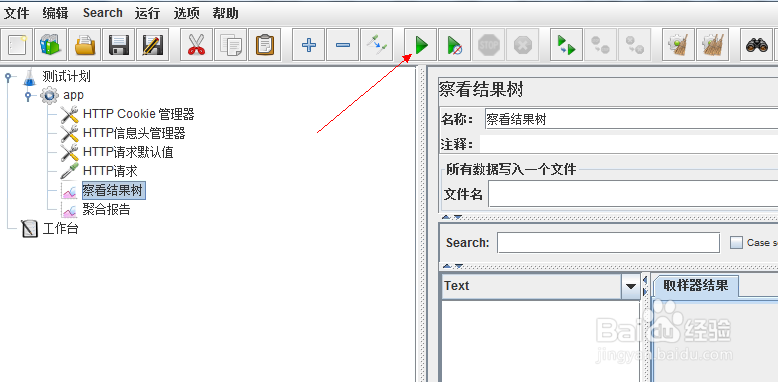Select the 测试计划 root node
This screenshot has width=778, height=382.
pos(66,76)
